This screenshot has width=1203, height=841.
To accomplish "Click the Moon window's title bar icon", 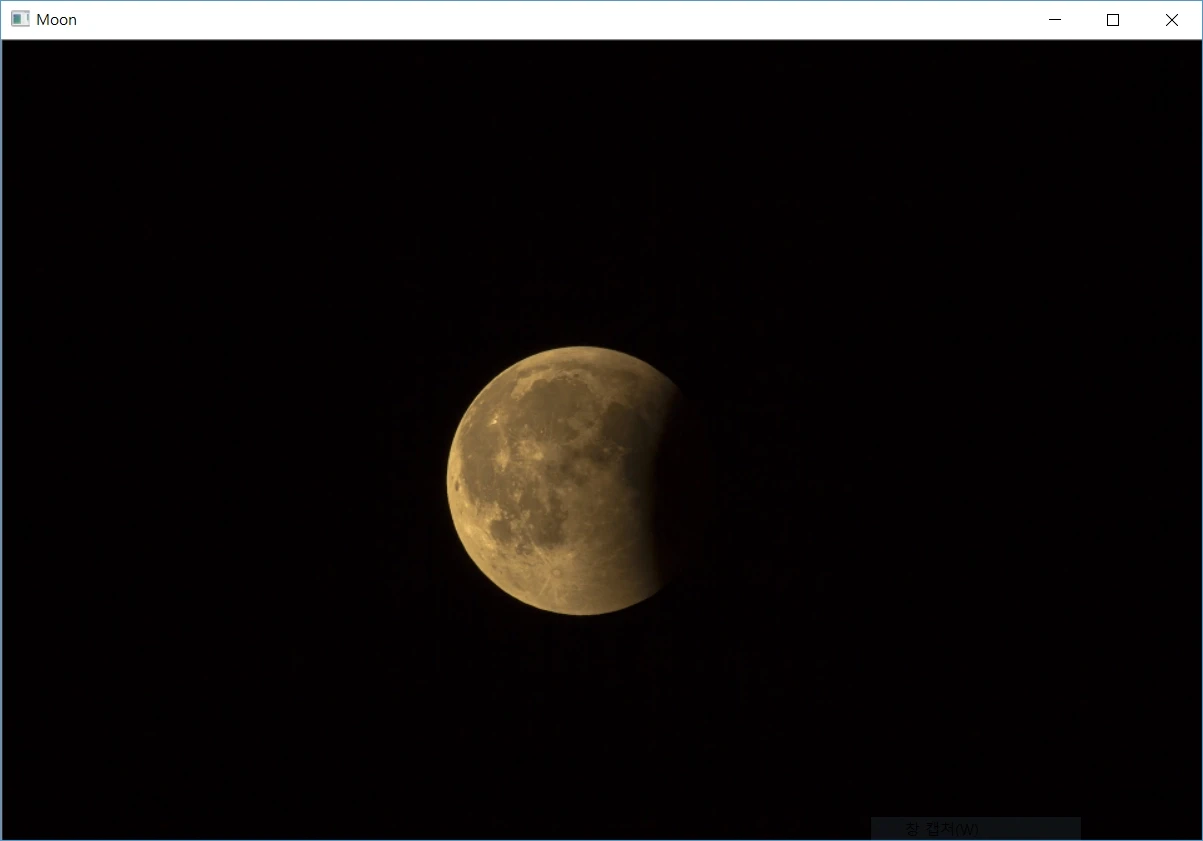I will 20,19.
